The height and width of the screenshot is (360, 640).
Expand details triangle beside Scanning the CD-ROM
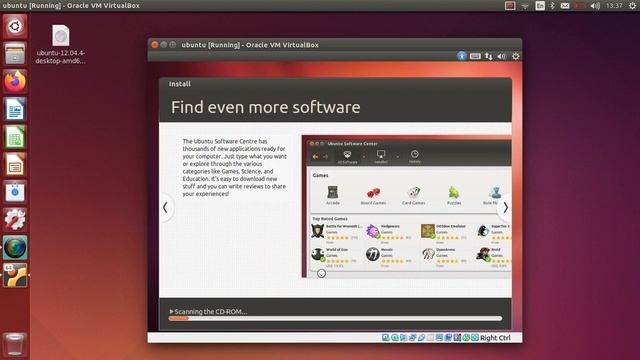[x=171, y=311]
